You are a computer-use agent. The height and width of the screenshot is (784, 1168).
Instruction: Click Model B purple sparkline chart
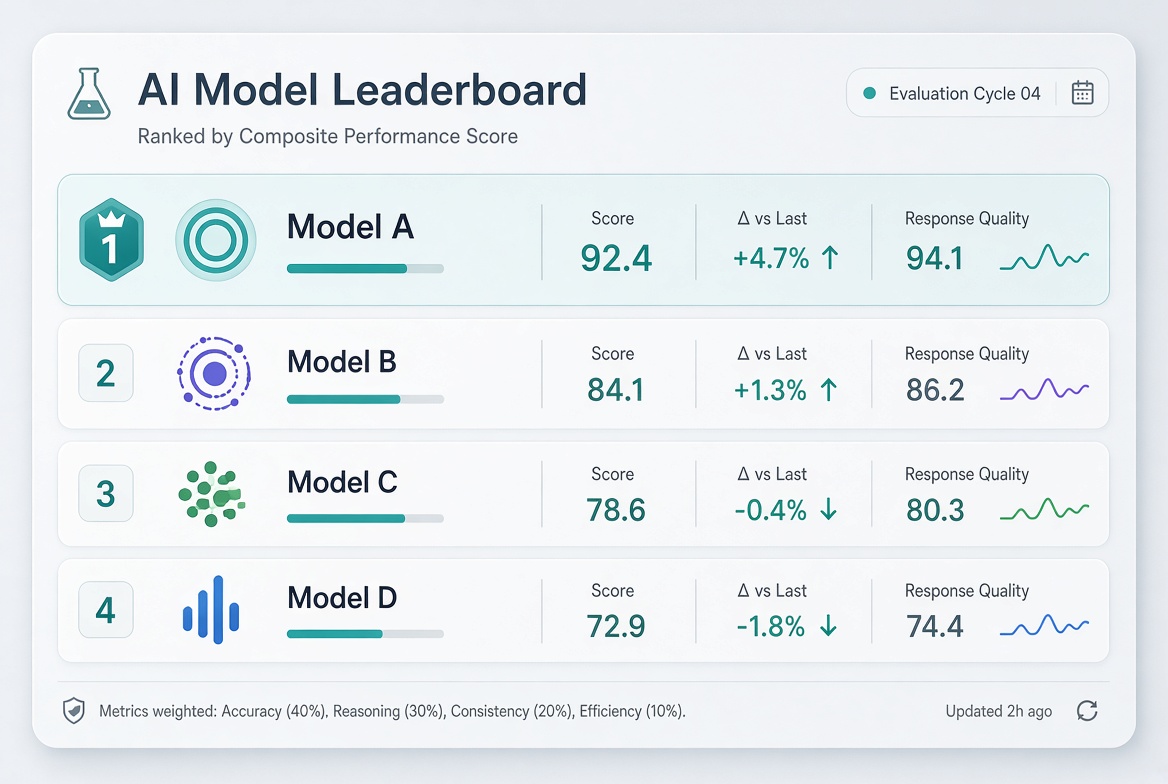coord(1044,390)
